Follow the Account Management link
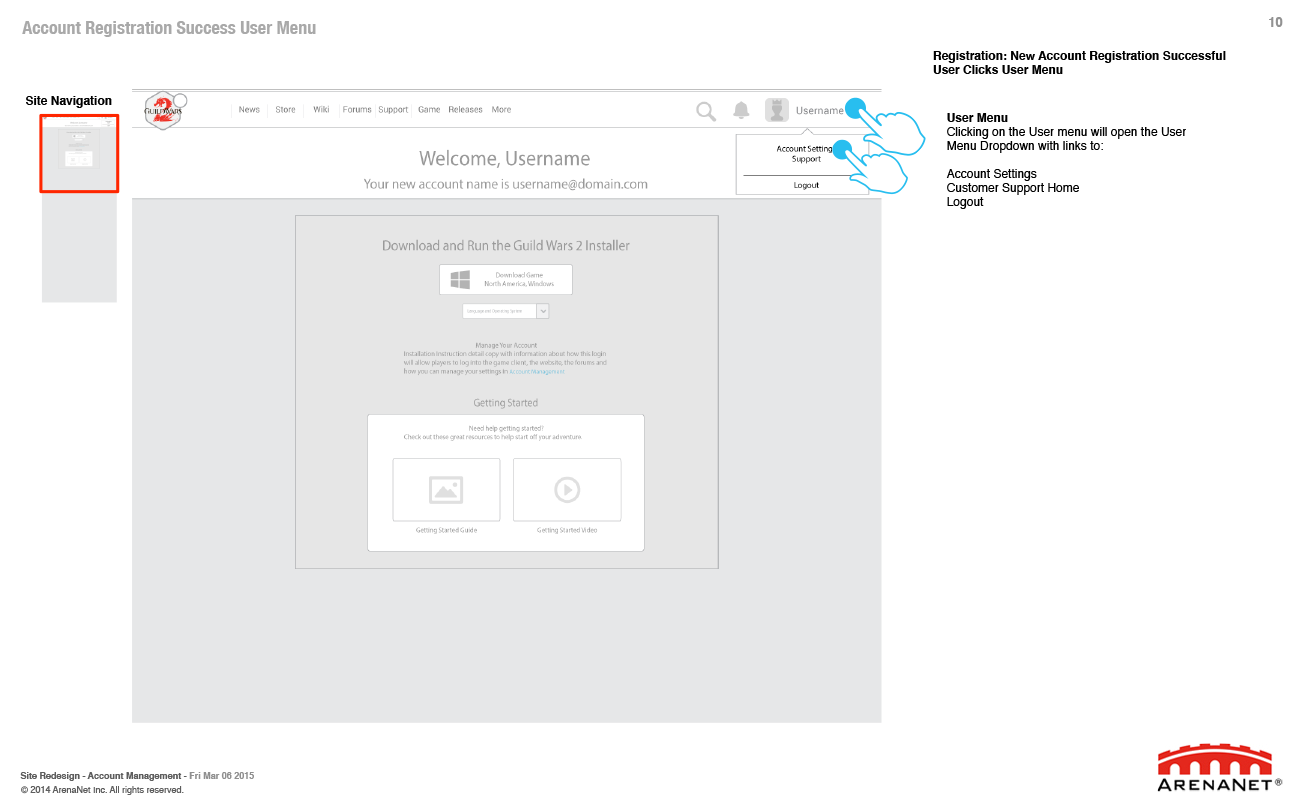1300x812 pixels. click(537, 372)
